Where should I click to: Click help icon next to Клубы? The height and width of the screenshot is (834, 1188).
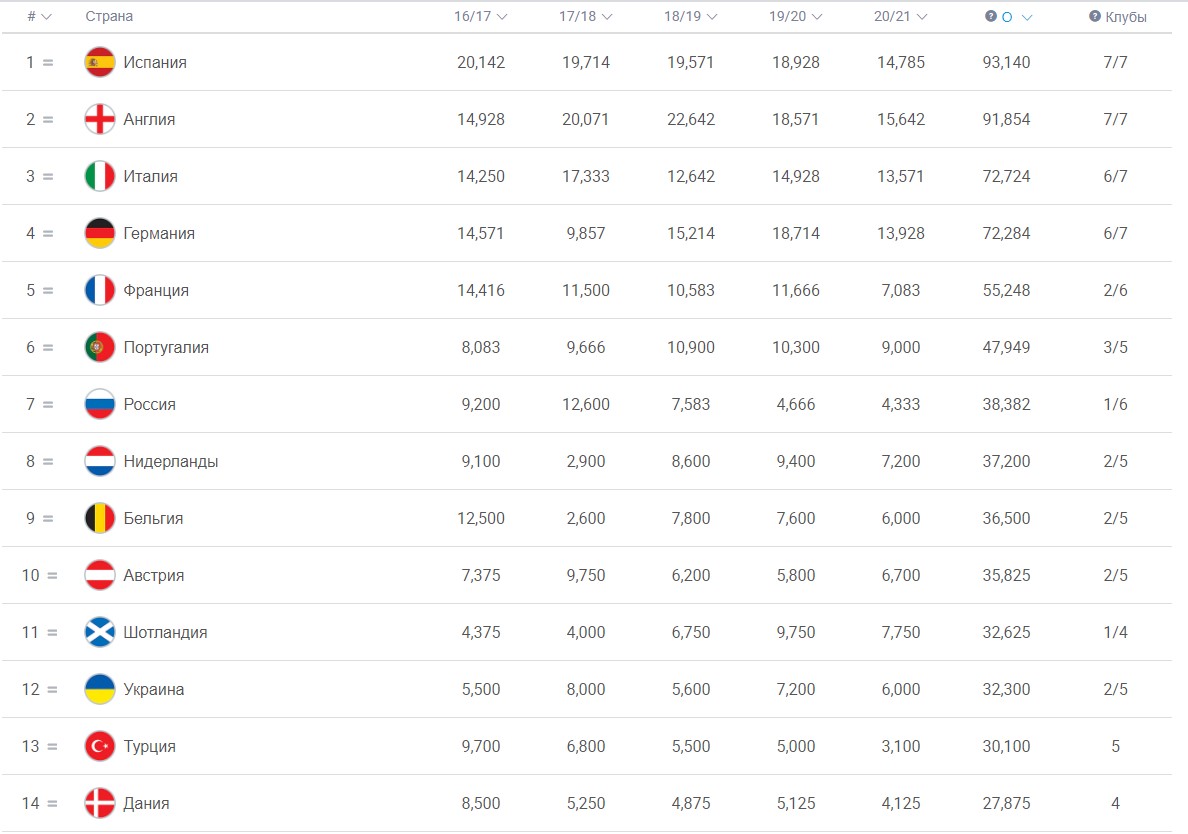point(1095,16)
